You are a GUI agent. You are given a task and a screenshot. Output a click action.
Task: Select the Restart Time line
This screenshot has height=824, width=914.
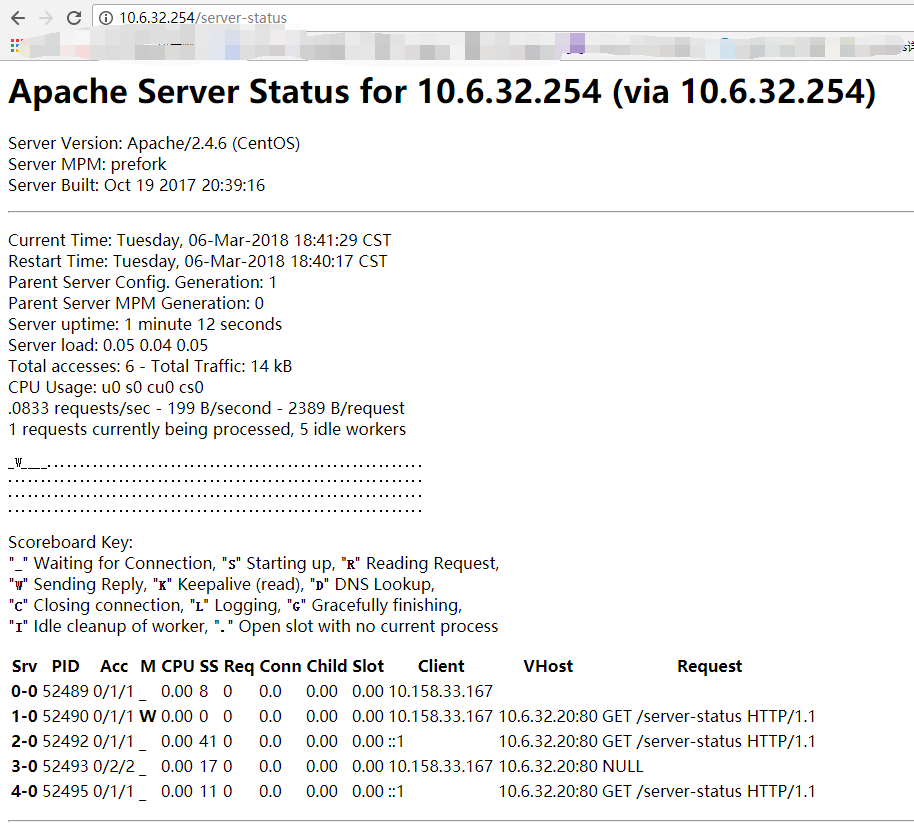coord(198,261)
